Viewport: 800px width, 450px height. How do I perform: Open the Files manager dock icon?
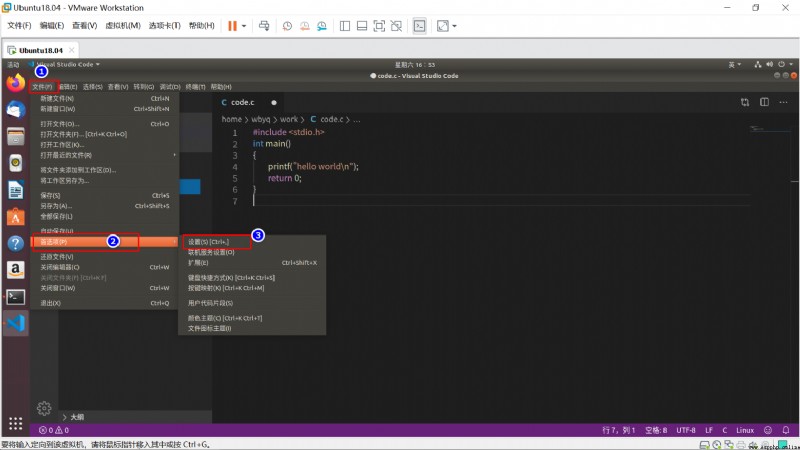click(x=15, y=137)
